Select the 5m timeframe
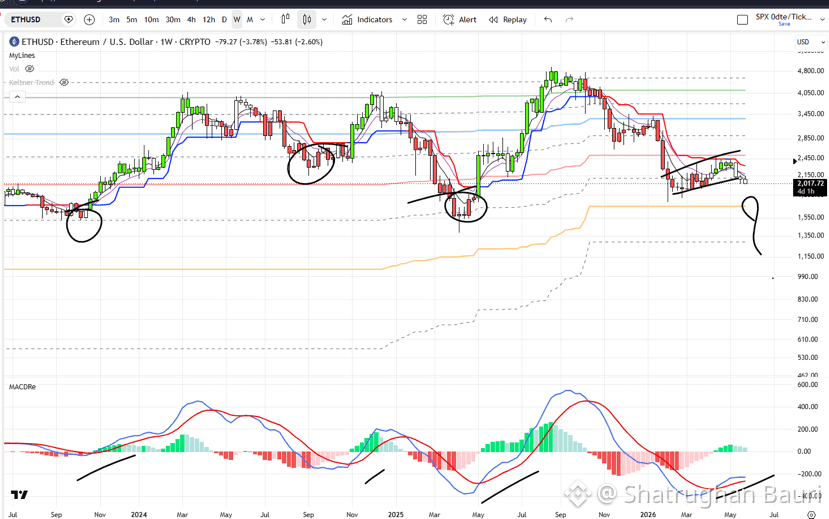The width and height of the screenshot is (829, 519). [x=132, y=20]
